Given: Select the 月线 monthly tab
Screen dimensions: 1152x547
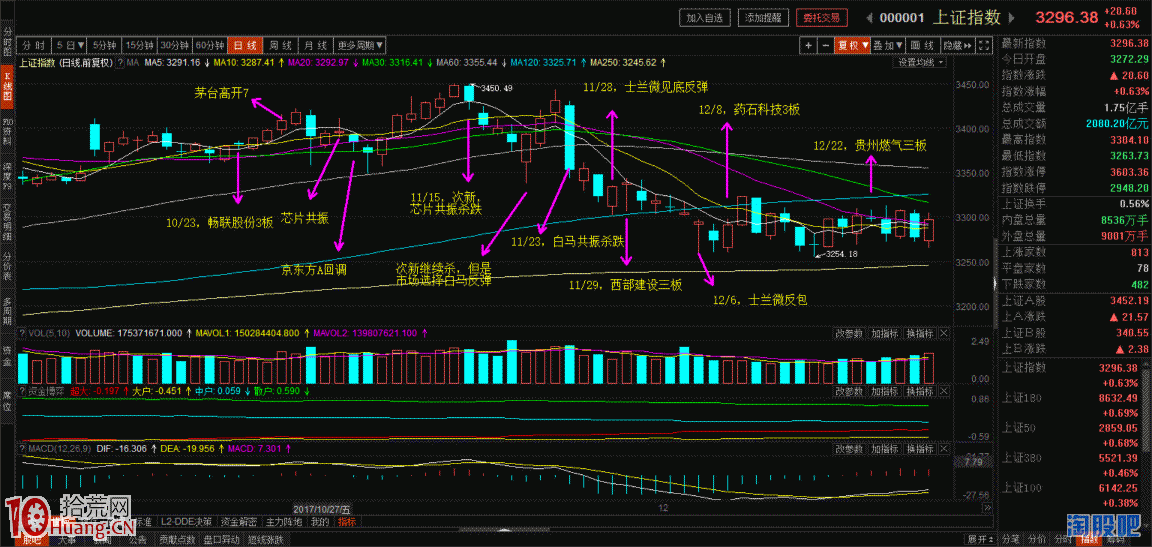Looking at the screenshot, I should [316, 46].
